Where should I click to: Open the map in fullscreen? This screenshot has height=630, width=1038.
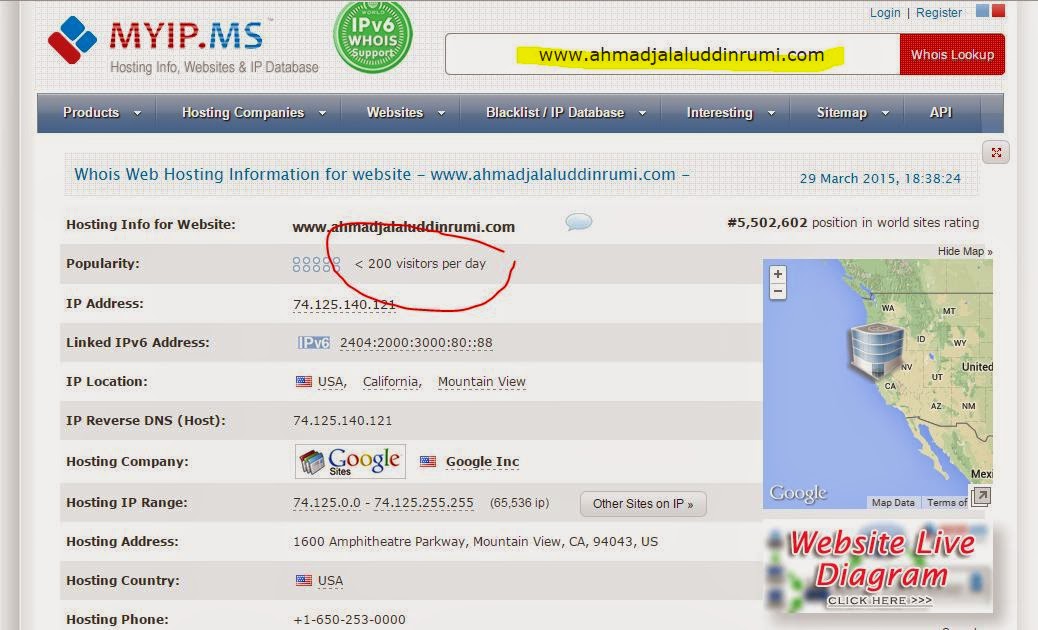980,496
